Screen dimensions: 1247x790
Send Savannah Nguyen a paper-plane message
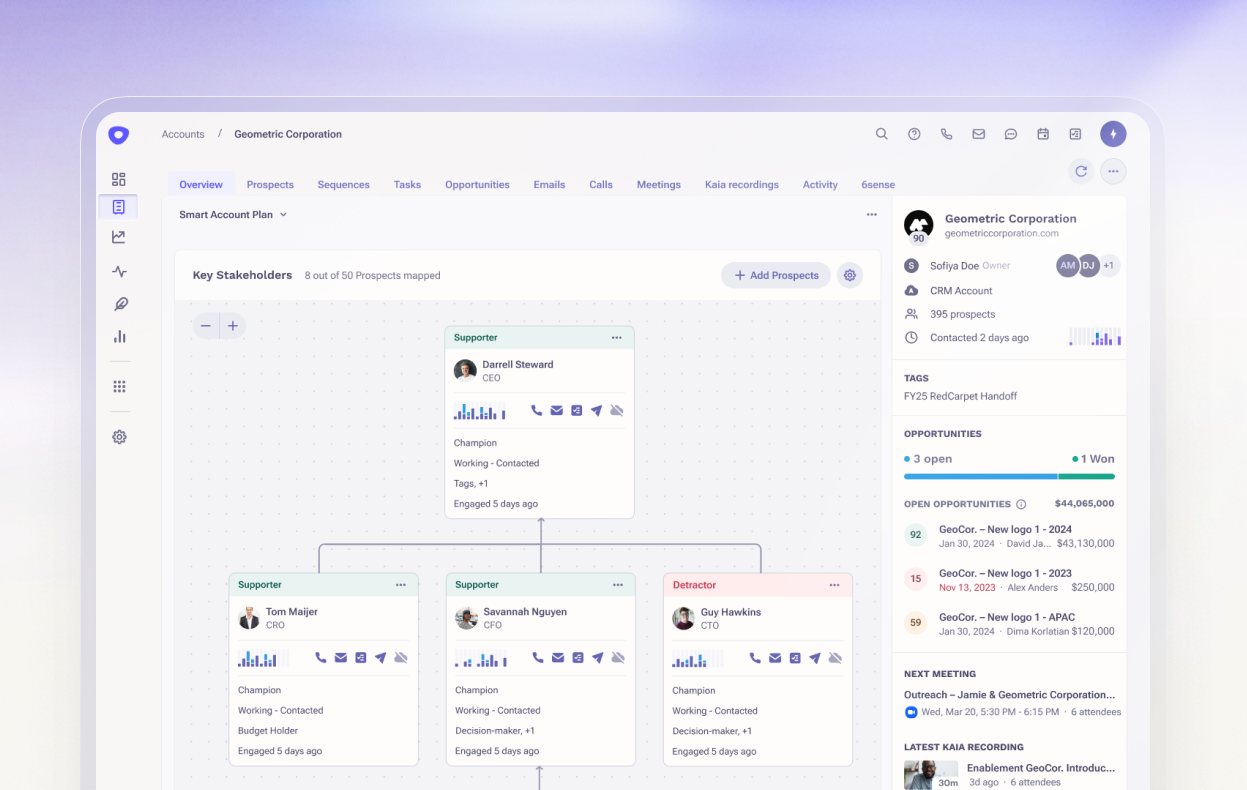(598, 657)
